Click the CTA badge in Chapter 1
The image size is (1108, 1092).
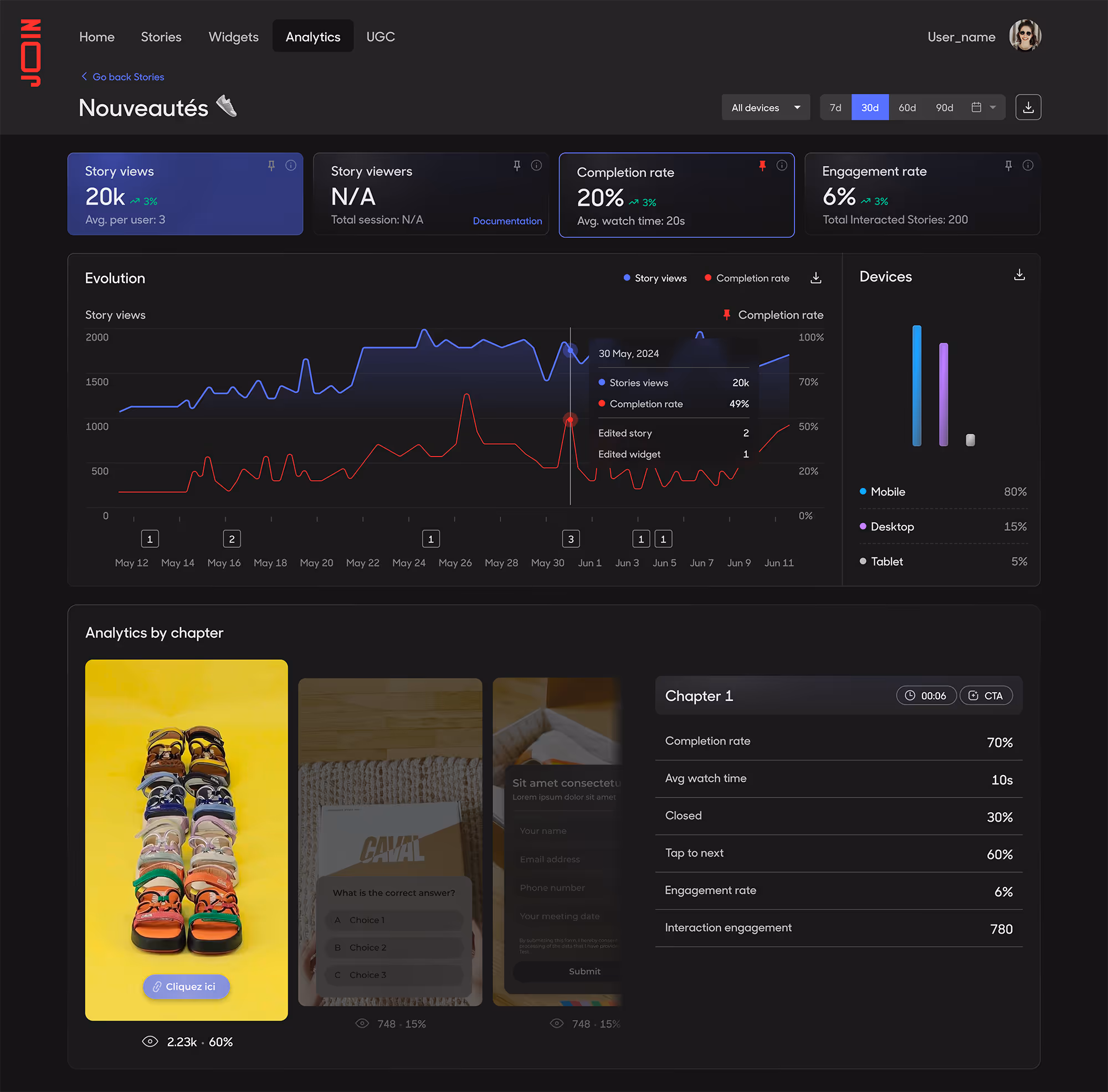tap(986, 696)
